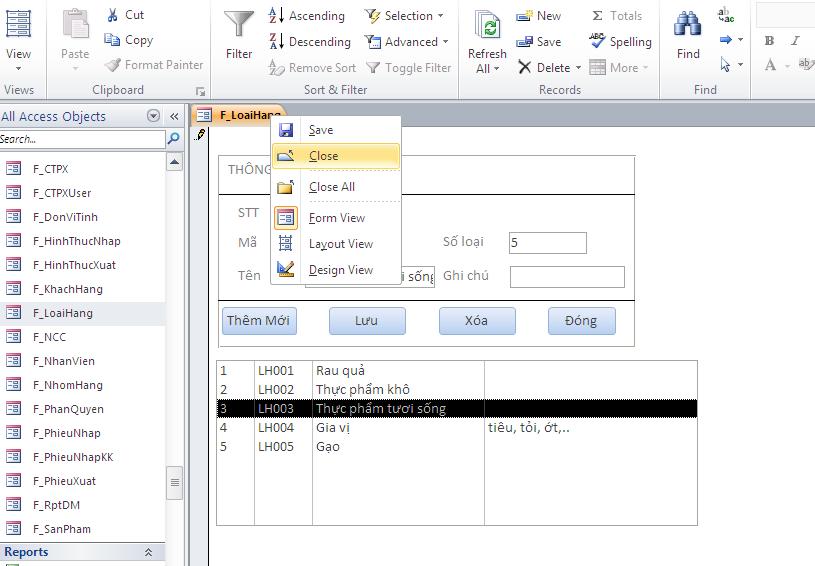Image resolution: width=815 pixels, height=566 pixels.
Task: Click the Bold formatting button
Action: pyautogui.click(x=769, y=41)
